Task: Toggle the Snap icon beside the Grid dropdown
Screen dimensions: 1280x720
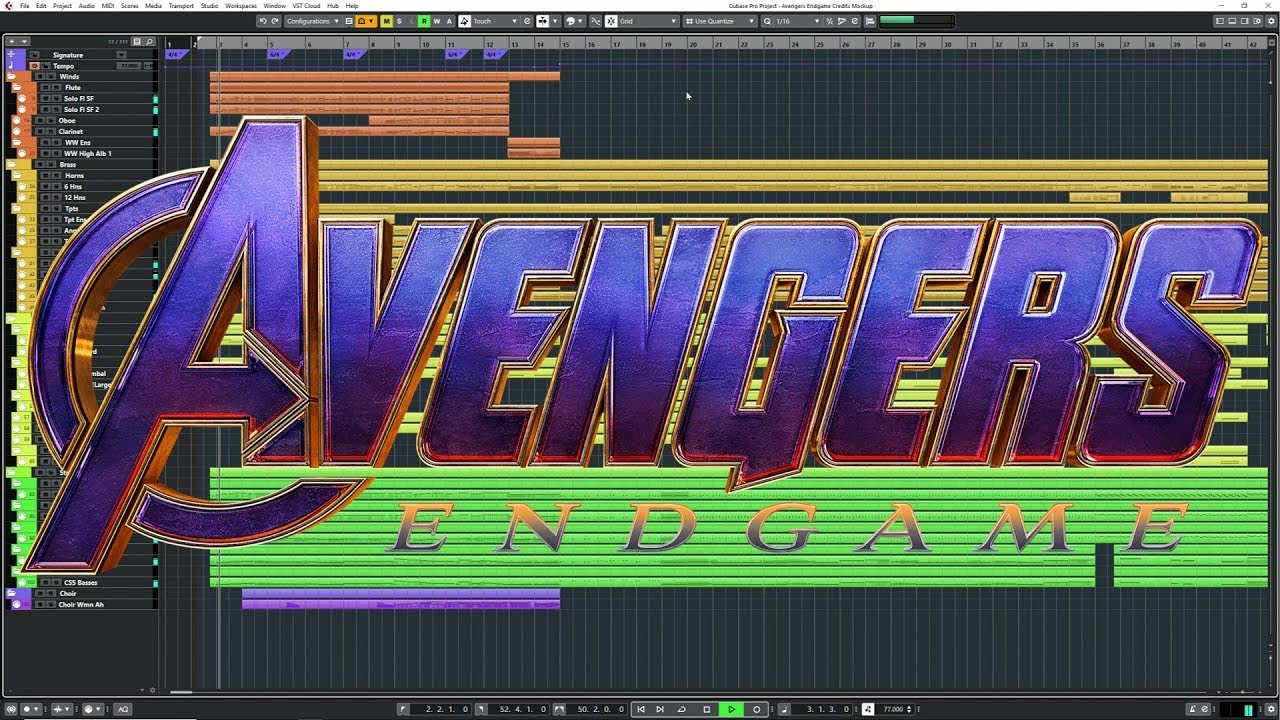Action: [611, 21]
